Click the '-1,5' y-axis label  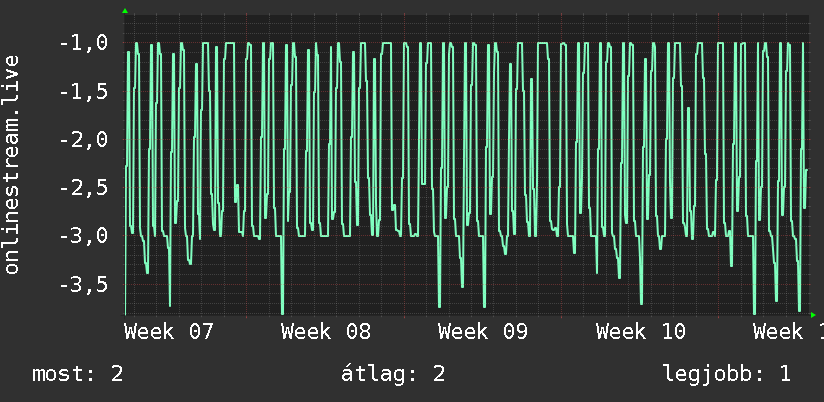pos(84,91)
